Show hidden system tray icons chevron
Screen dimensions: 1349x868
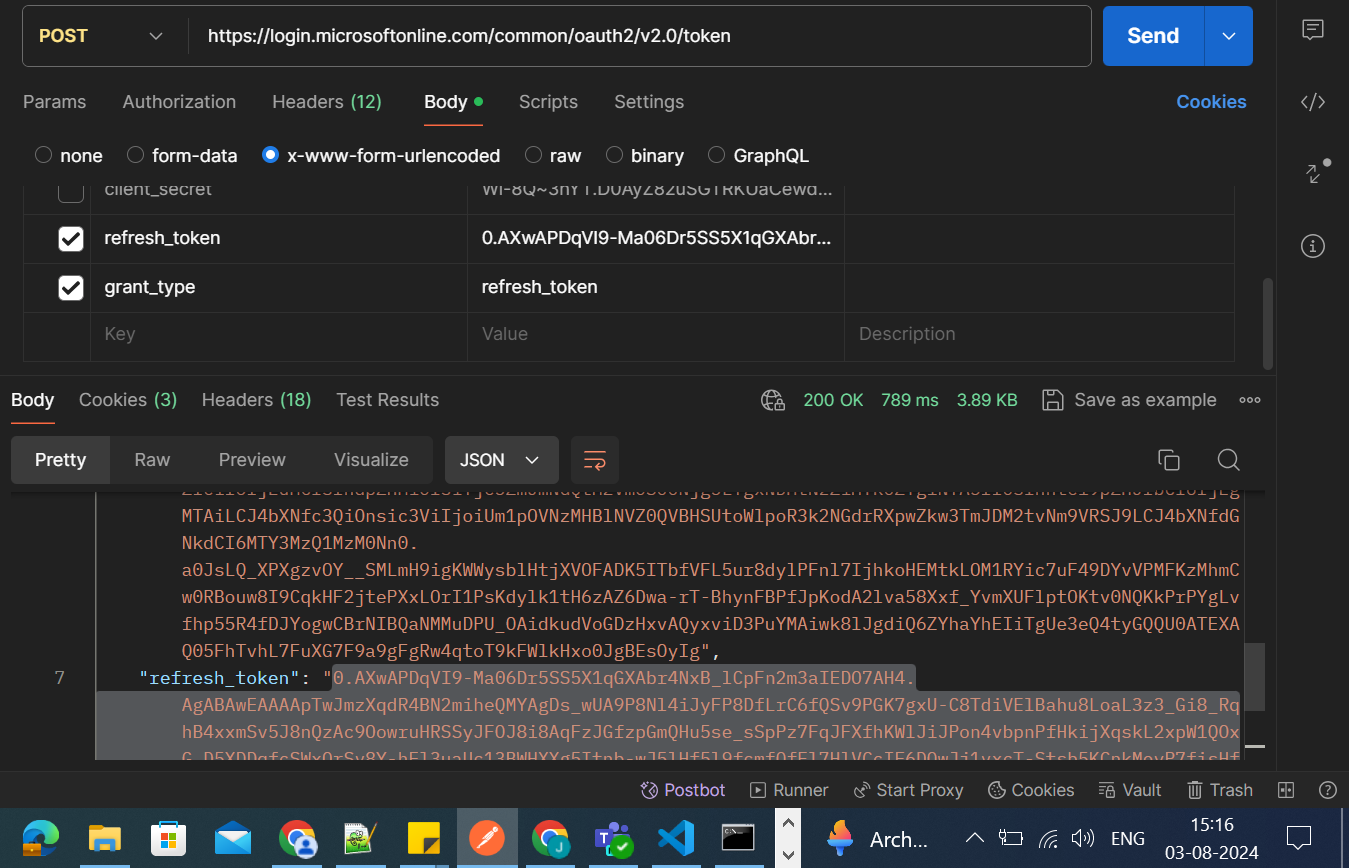tap(973, 838)
